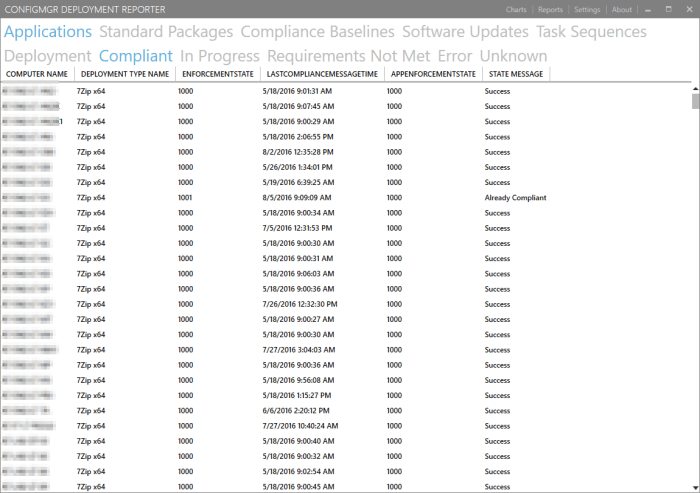This screenshot has height=493, width=700.
Task: Open Settings from the title bar
Action: [x=587, y=10]
